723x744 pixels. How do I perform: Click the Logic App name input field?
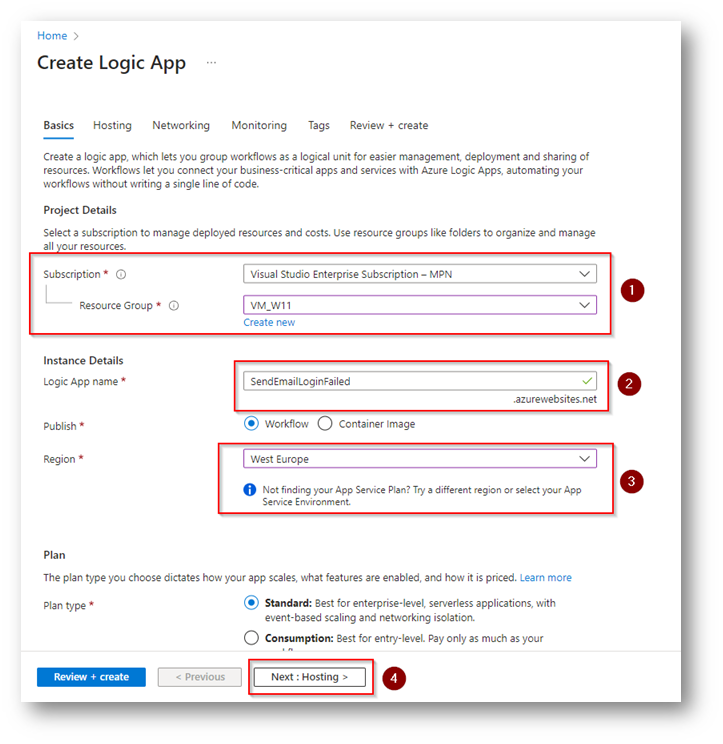pyautogui.click(x=410, y=381)
